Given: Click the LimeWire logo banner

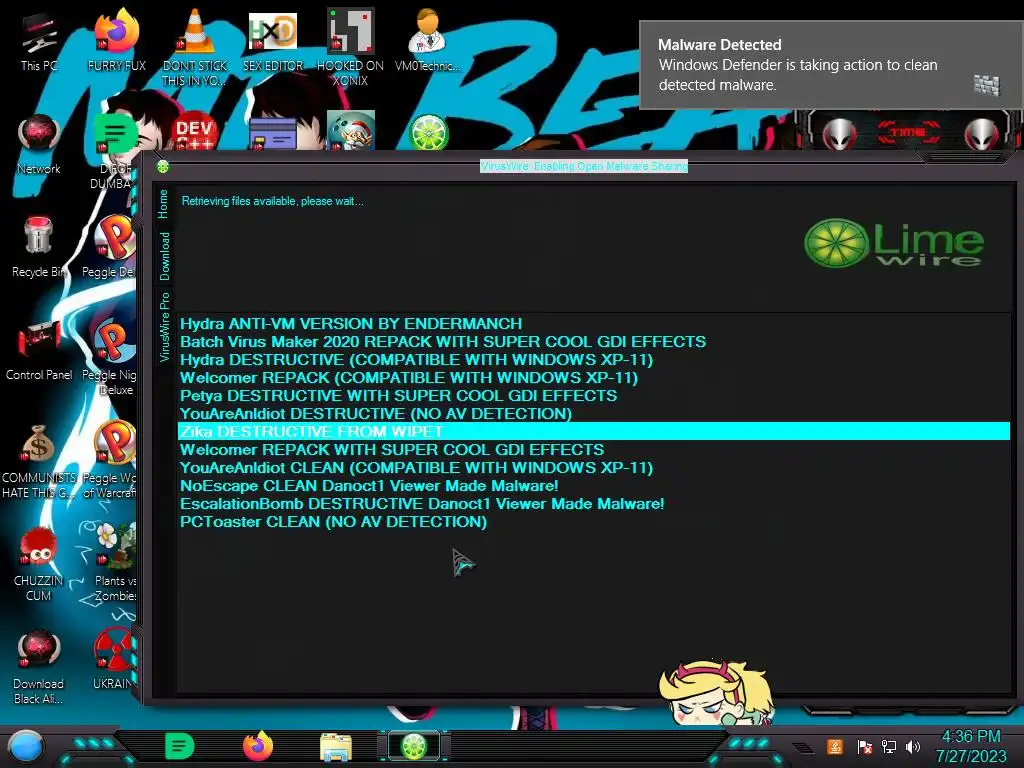Looking at the screenshot, I should click(894, 243).
